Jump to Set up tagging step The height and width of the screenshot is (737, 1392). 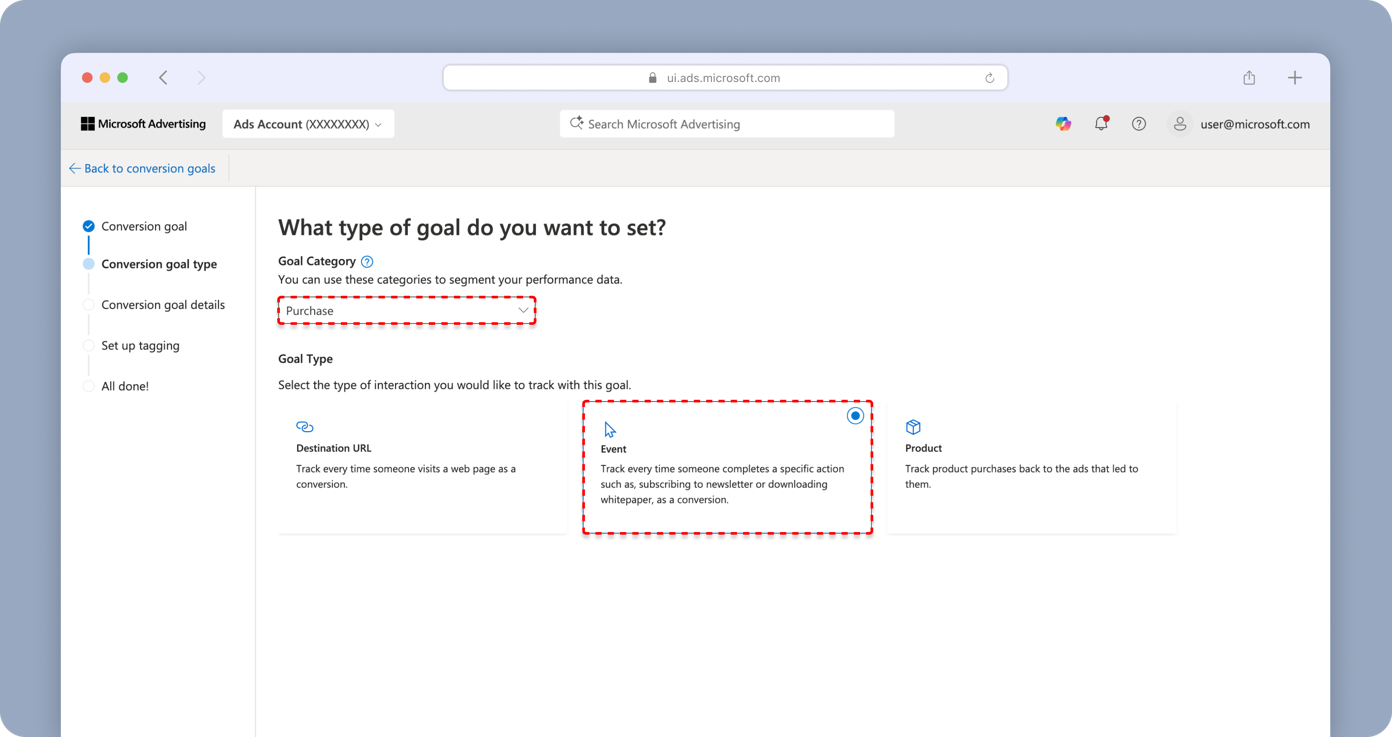tap(140, 346)
